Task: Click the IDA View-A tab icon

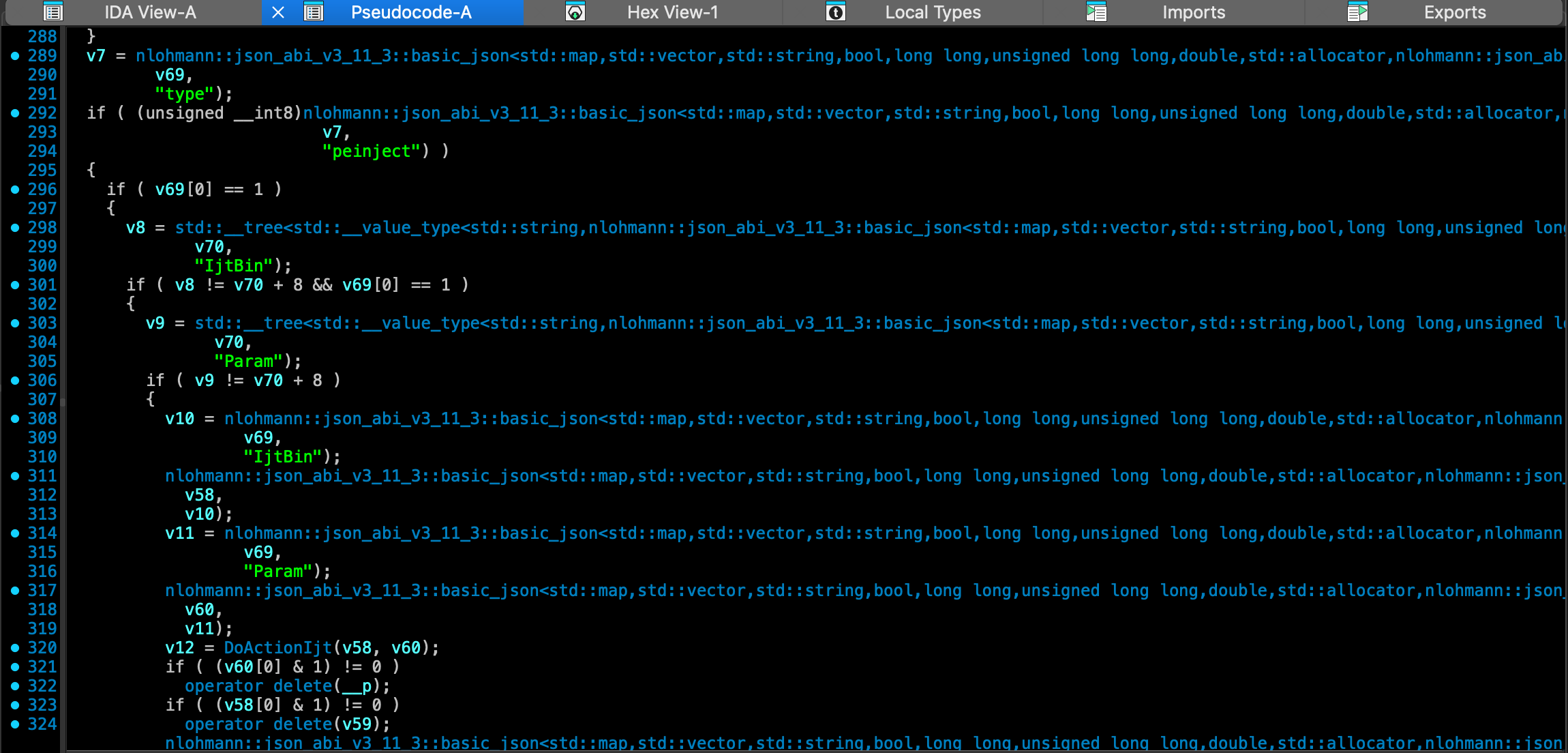Action: (x=53, y=12)
